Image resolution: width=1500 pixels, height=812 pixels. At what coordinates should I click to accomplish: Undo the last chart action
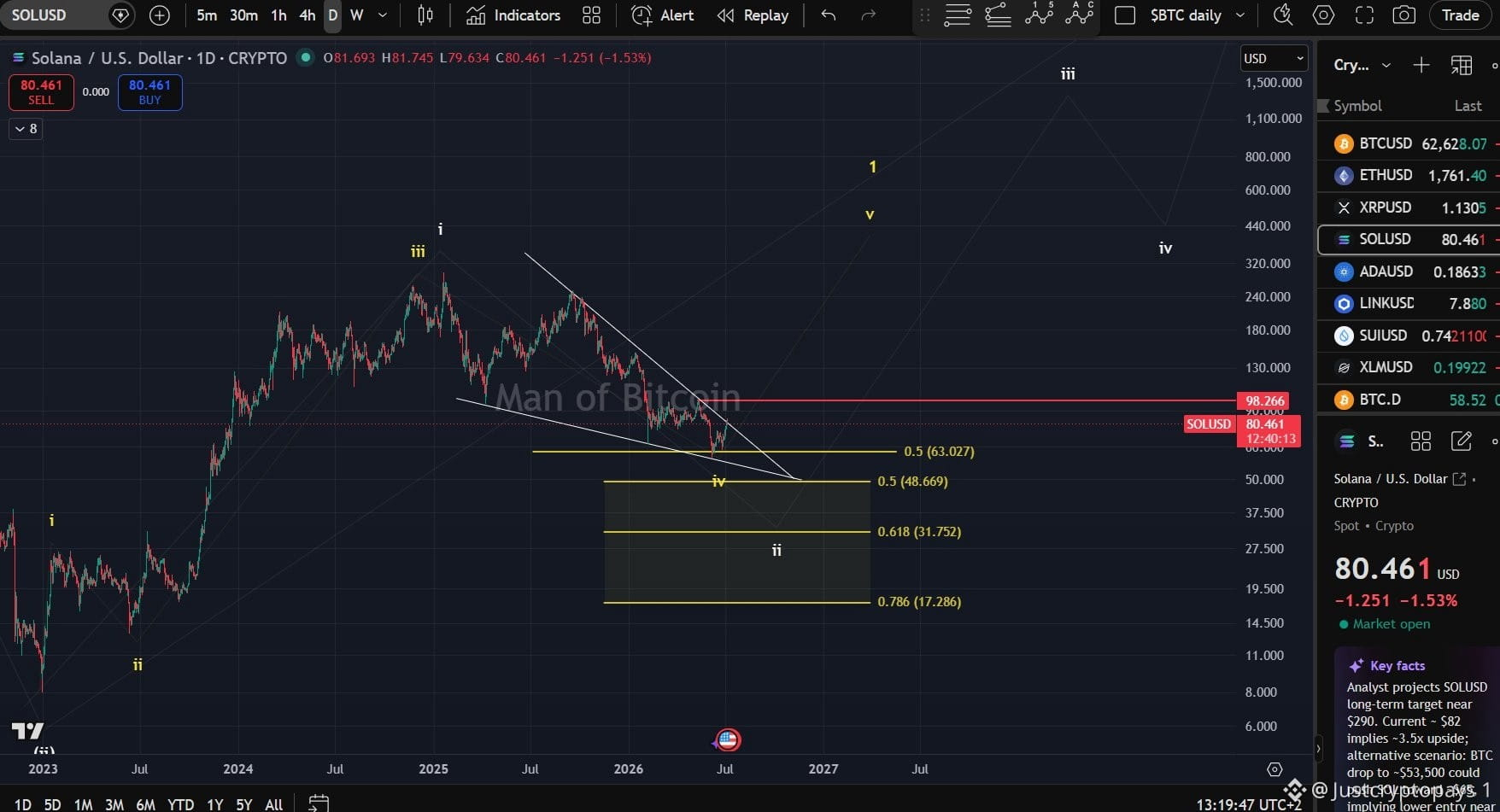click(x=828, y=15)
